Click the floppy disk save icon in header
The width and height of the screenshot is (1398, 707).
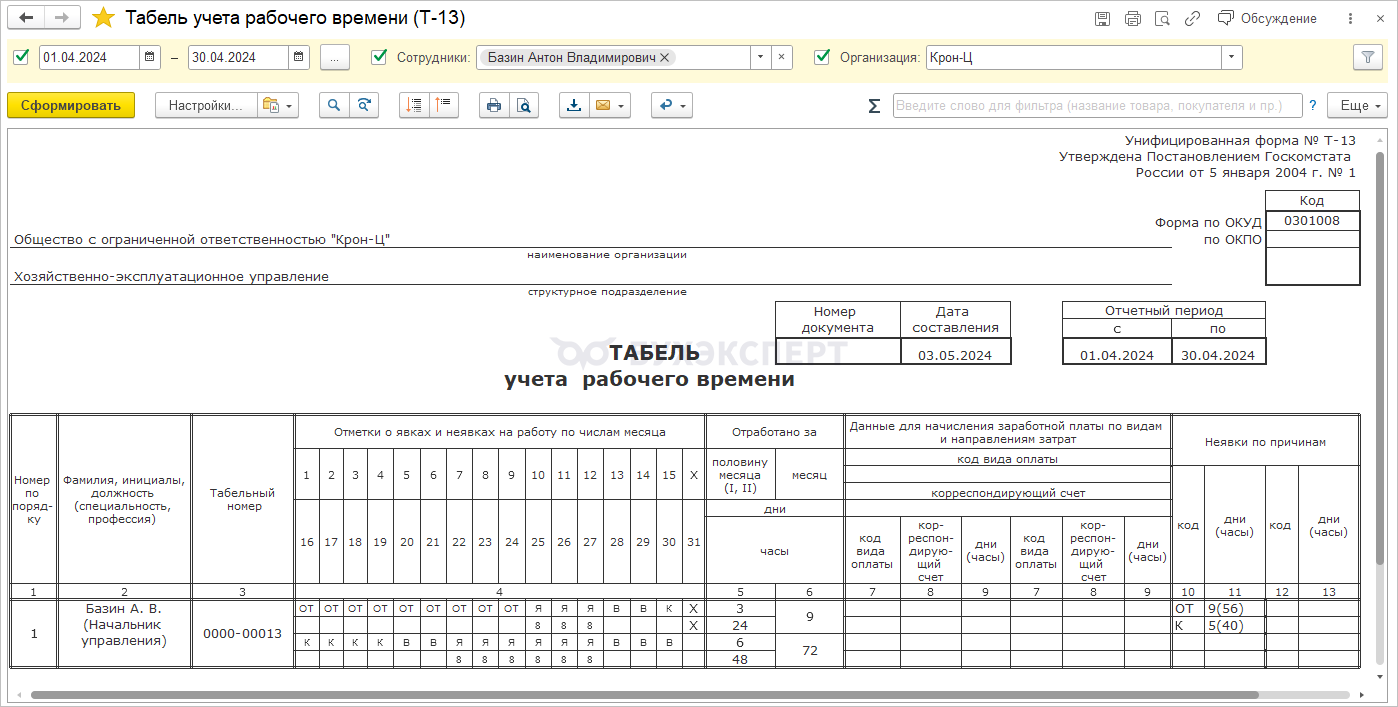pyautogui.click(x=1102, y=19)
